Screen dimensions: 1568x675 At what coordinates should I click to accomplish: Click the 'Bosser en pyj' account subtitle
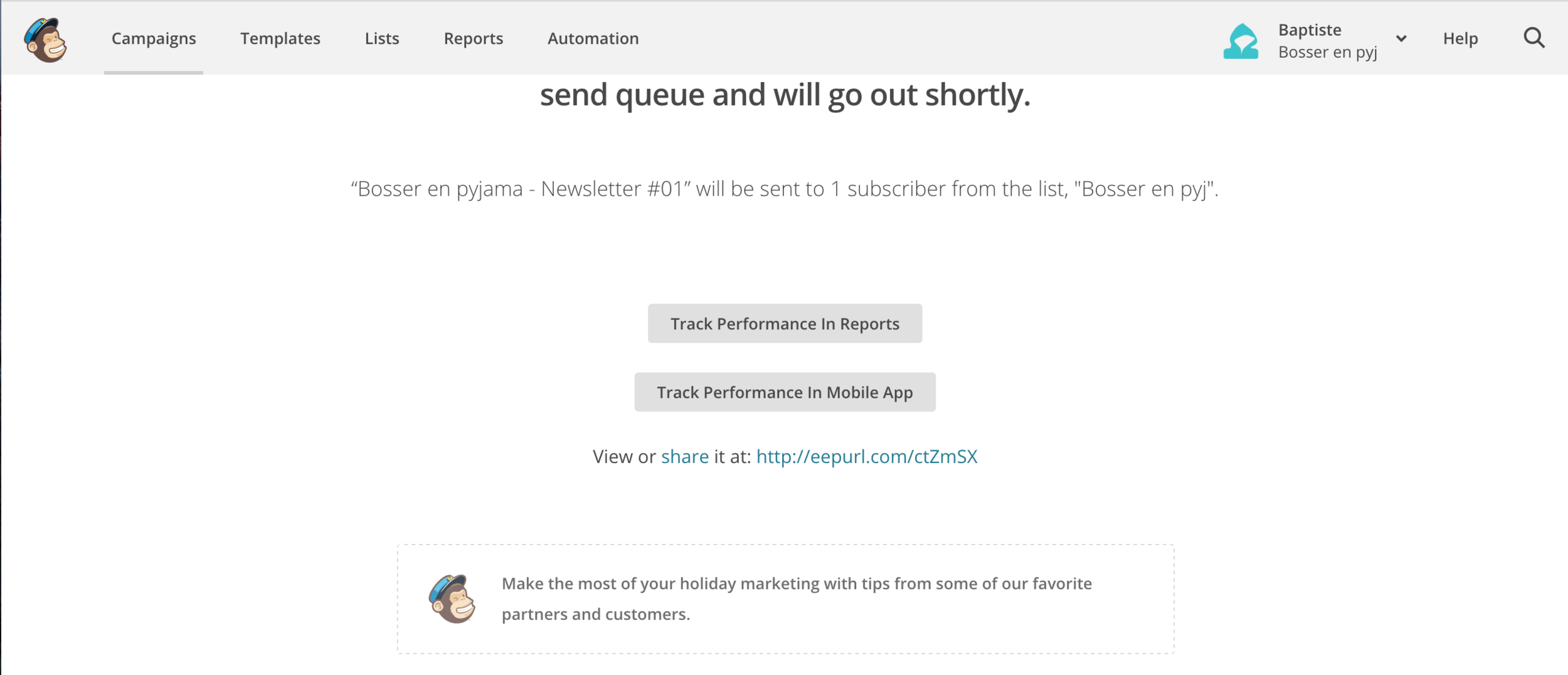coord(1328,52)
